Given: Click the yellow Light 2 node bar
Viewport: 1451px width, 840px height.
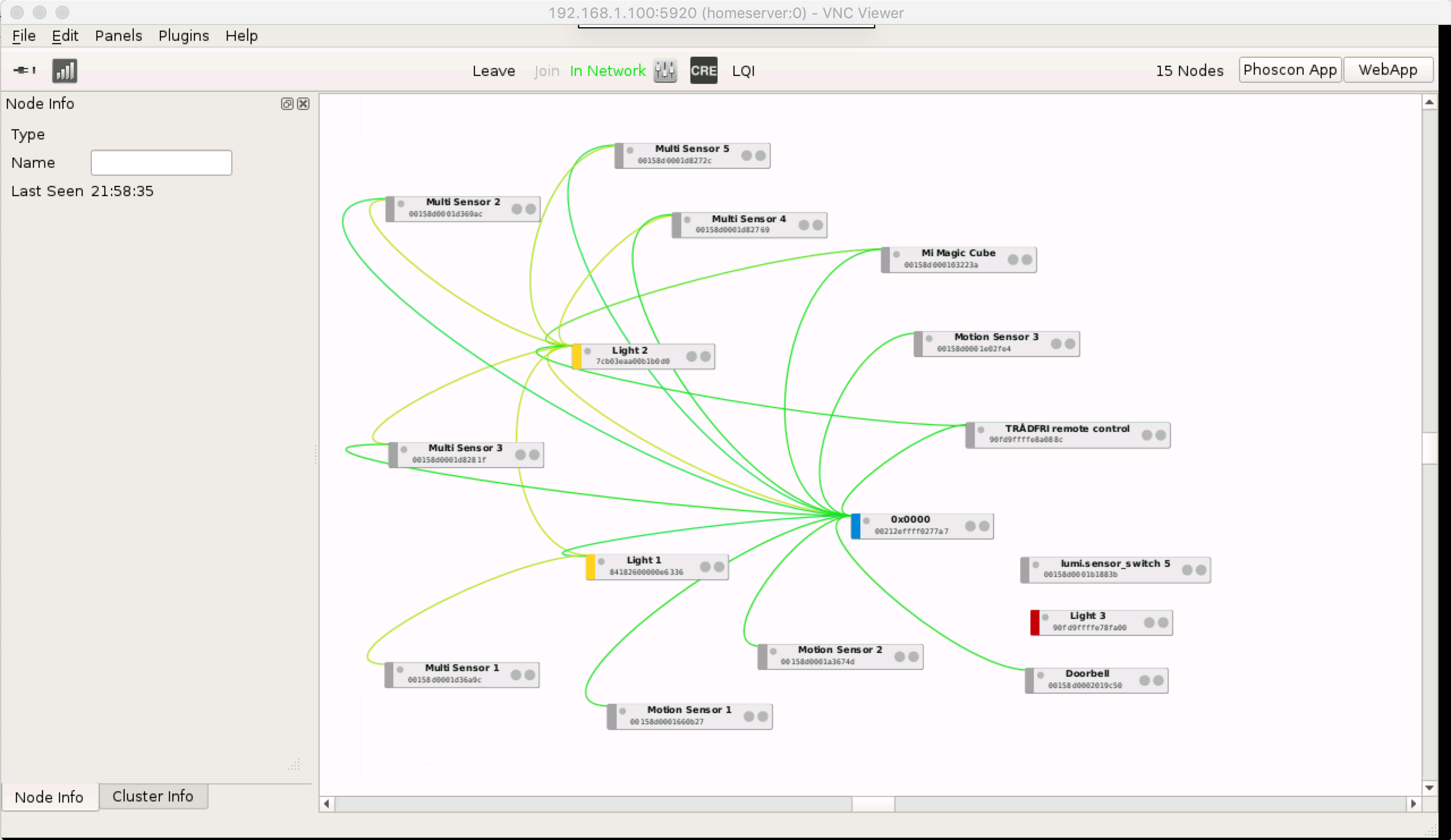Looking at the screenshot, I should coord(576,357).
